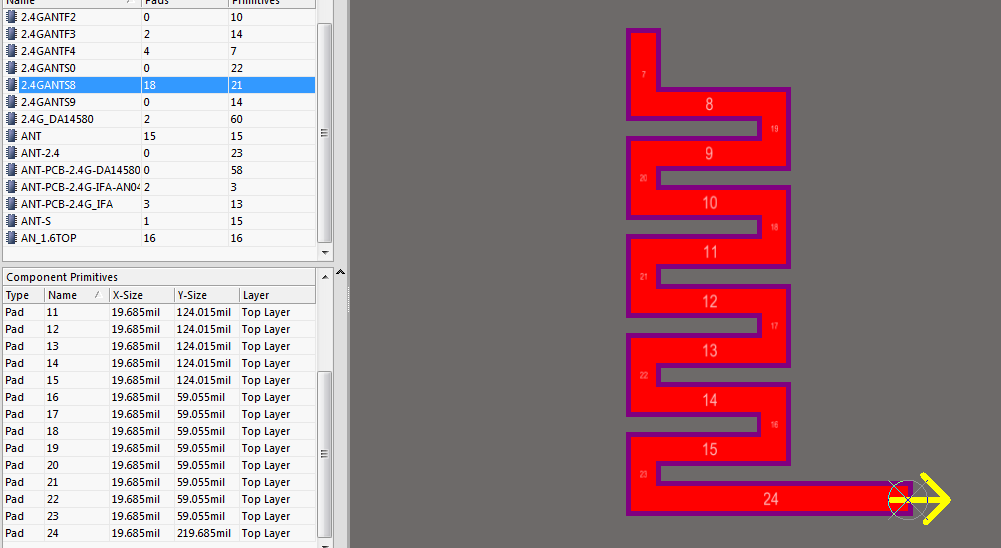Image resolution: width=1001 pixels, height=548 pixels.
Task: Click the long pad 24 in canvas
Action: coord(770,499)
